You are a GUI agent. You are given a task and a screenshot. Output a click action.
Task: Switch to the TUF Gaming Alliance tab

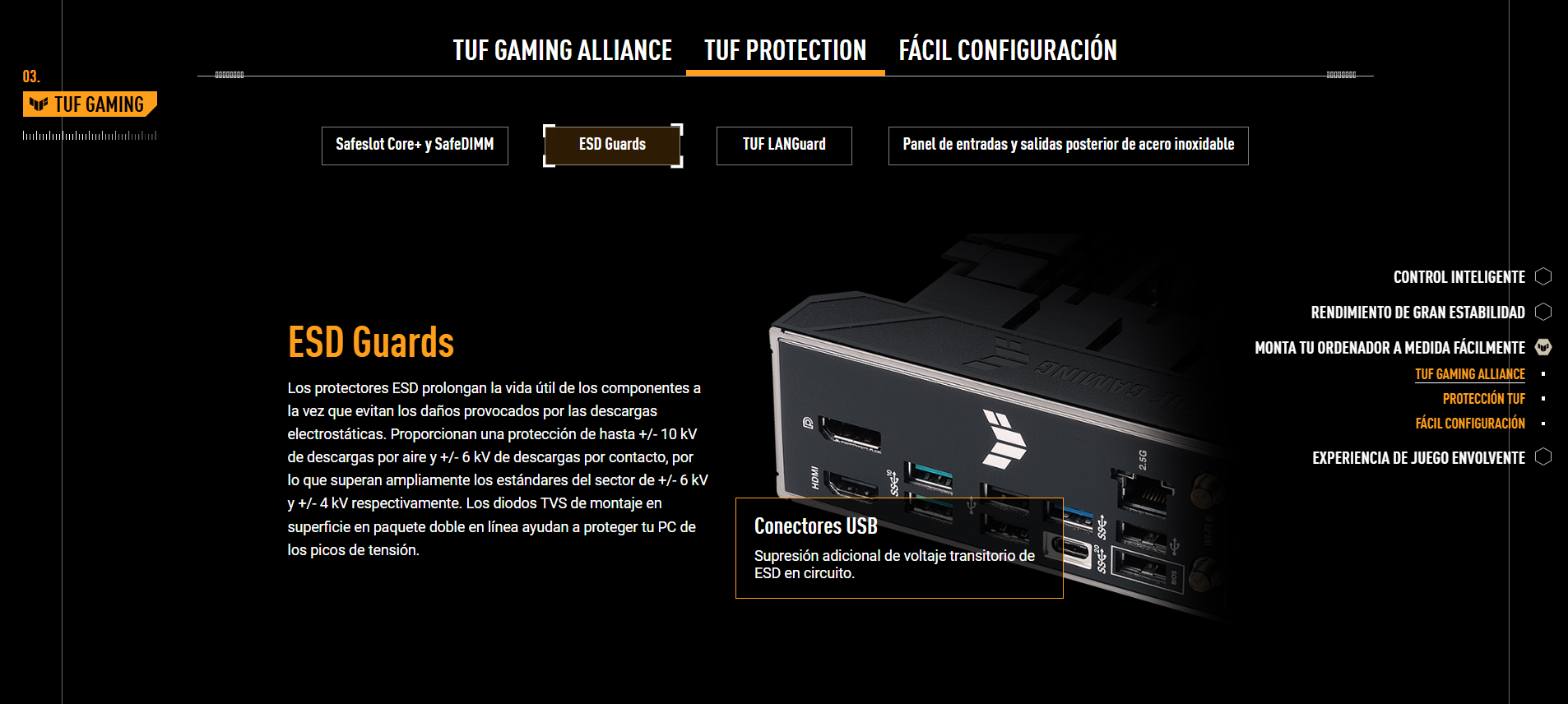click(563, 50)
